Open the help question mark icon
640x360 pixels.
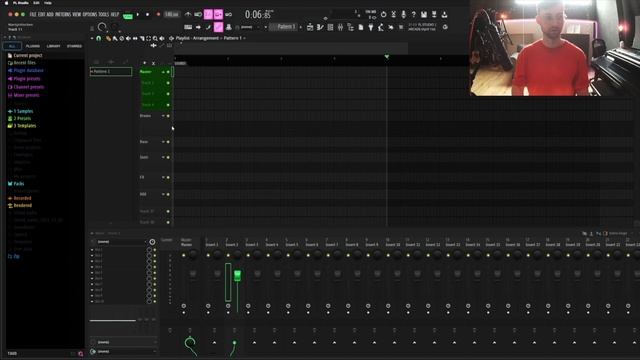[413, 15]
